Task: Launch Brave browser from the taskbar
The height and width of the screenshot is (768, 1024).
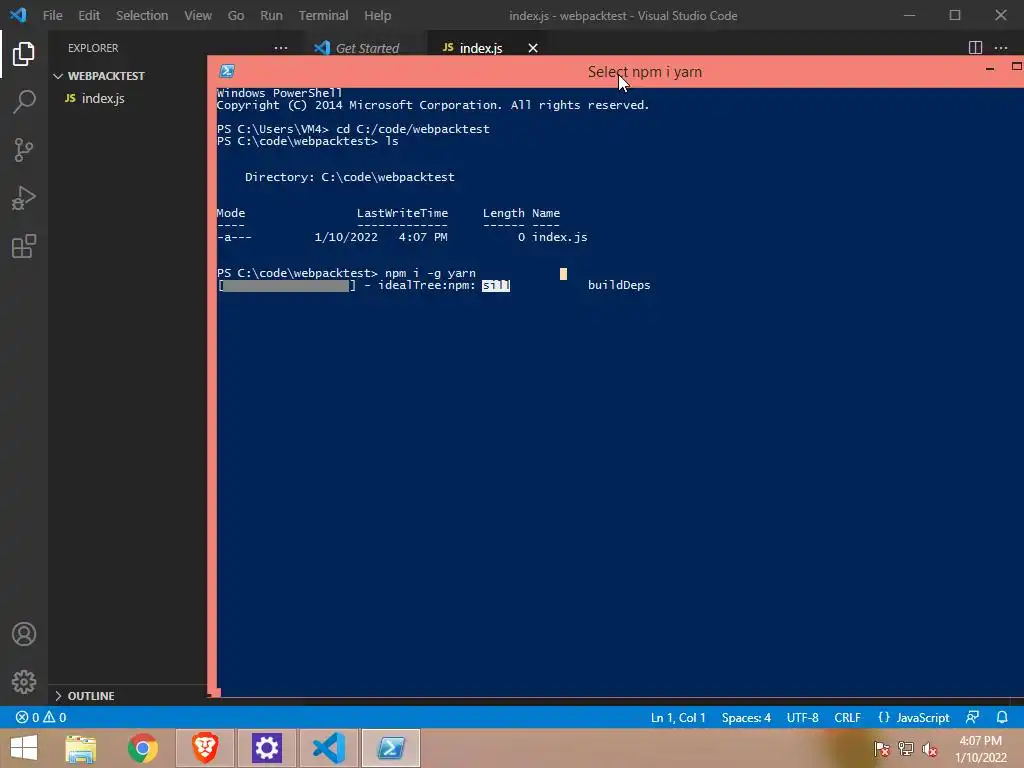Action: click(x=204, y=748)
